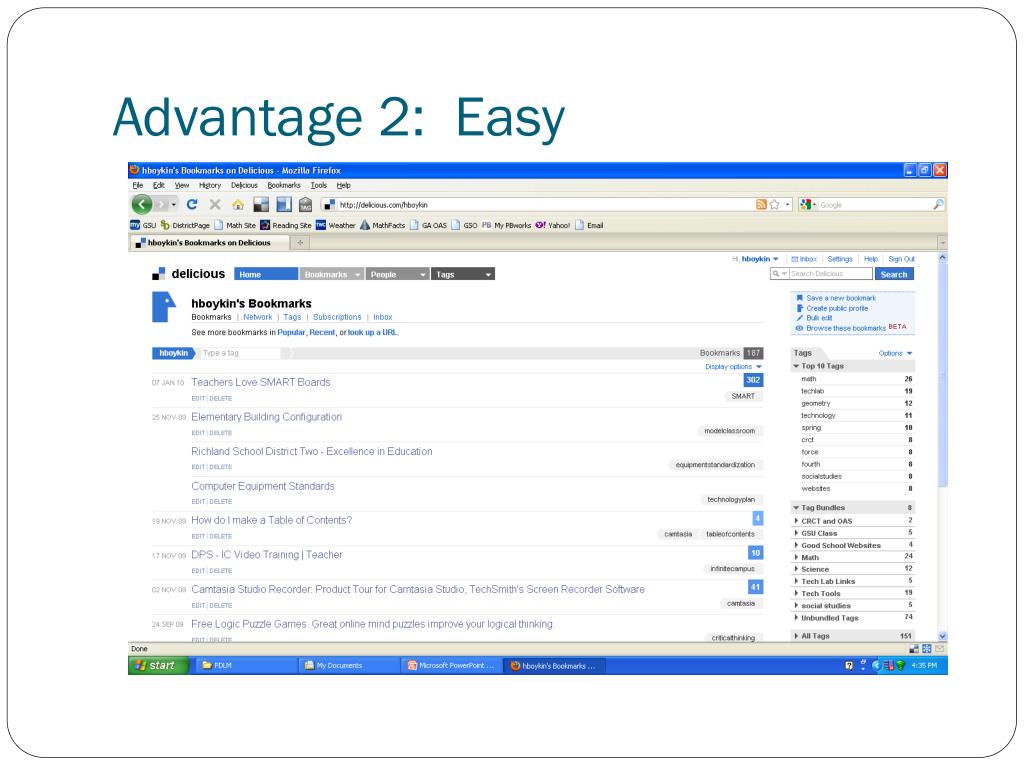Click the Delicious TAG toolbar icon

[x=305, y=205]
